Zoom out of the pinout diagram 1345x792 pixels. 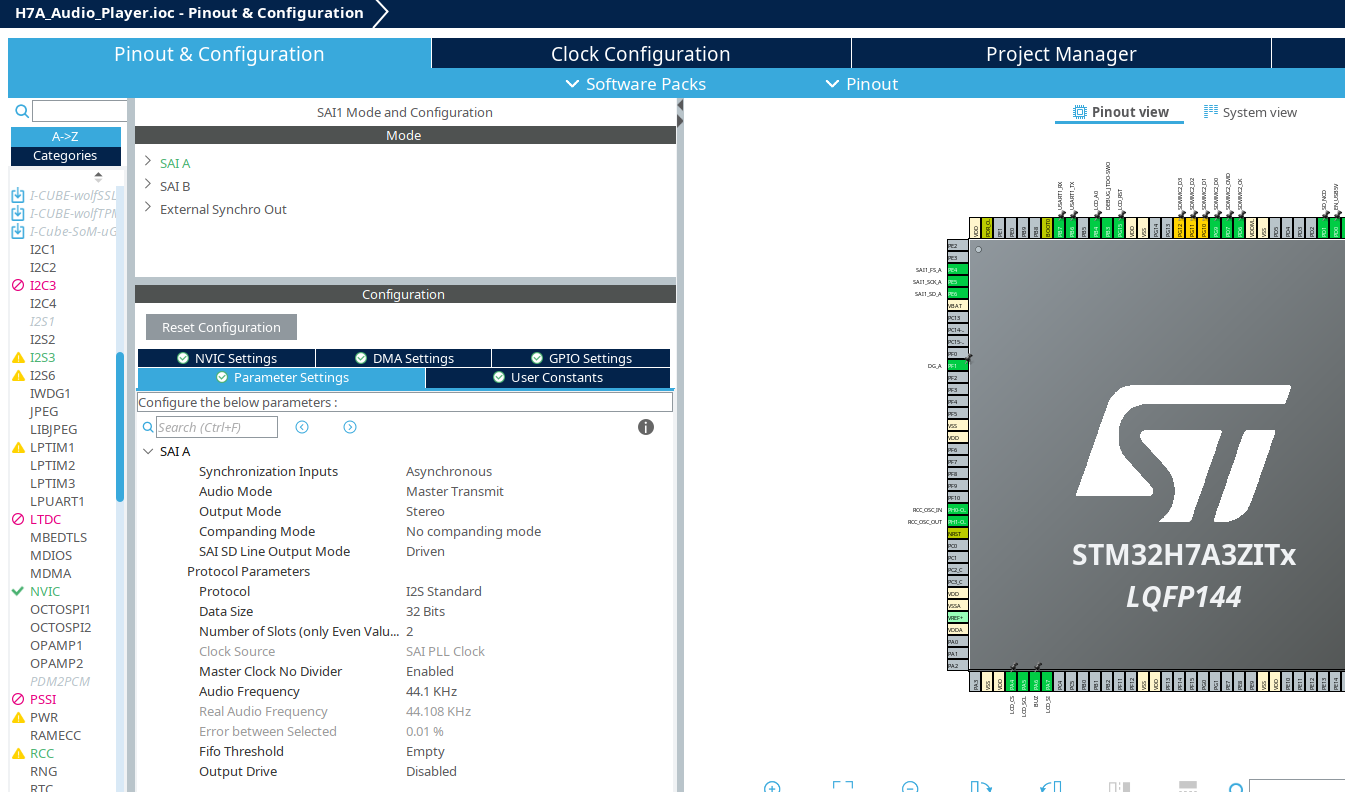coord(908,787)
